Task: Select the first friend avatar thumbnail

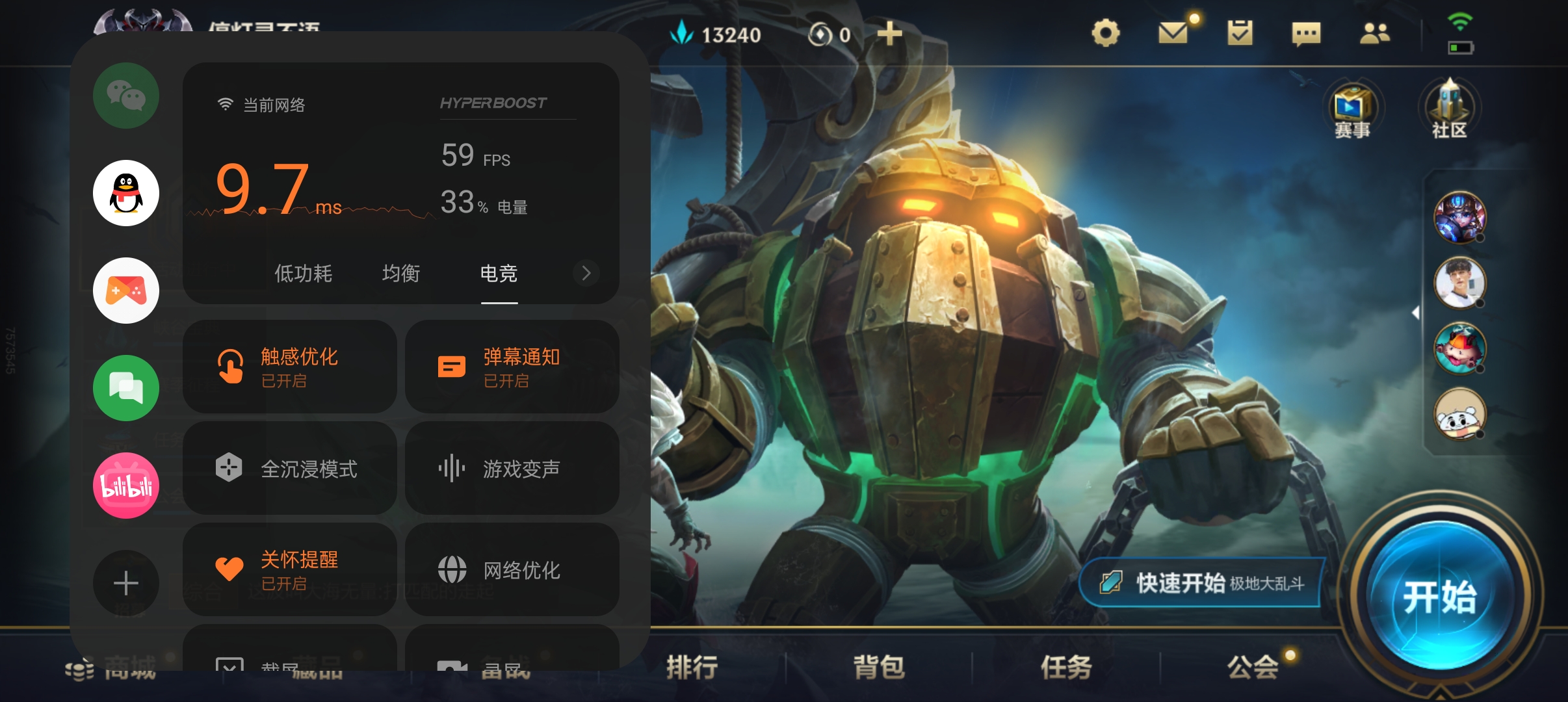Action: pos(1459,218)
